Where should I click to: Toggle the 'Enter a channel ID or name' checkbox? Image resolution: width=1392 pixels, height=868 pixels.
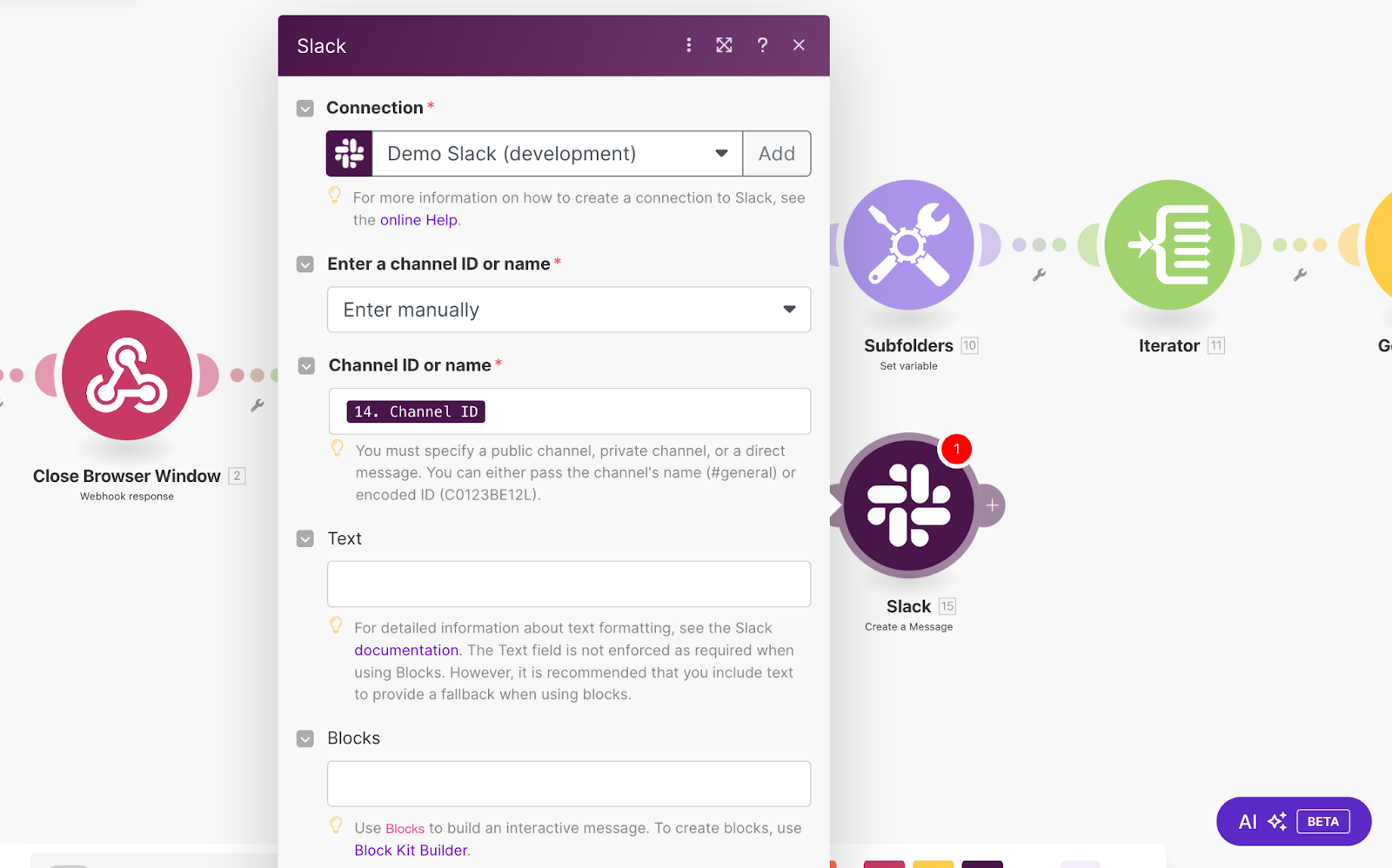point(305,264)
